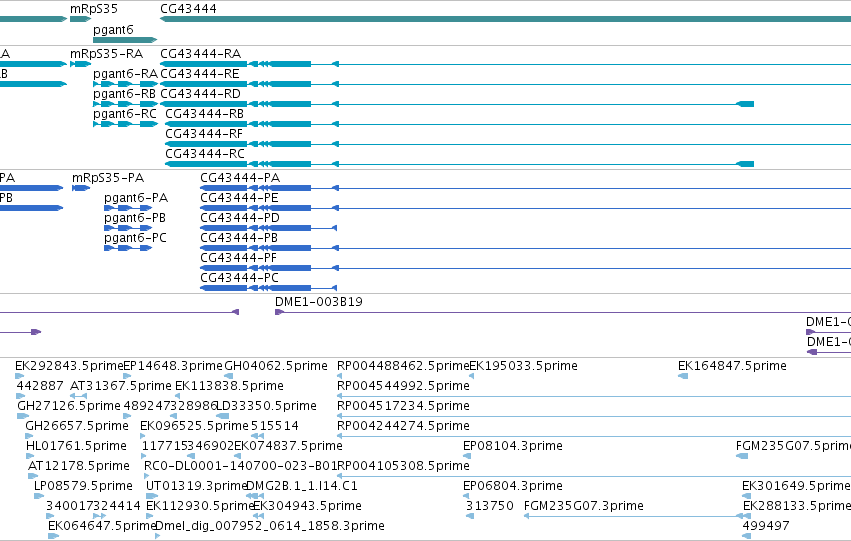The height and width of the screenshot is (541, 851).
Task: Select EK113838.5prime feature
Action: [x=229, y=386]
